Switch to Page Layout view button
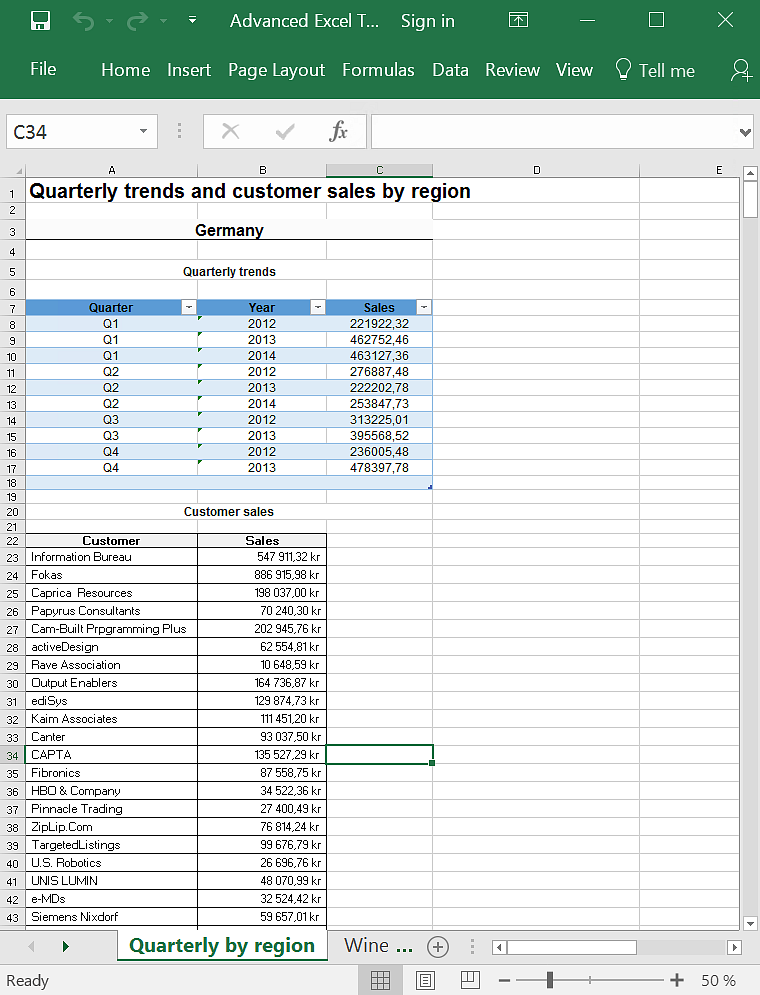760x995 pixels. [425, 979]
